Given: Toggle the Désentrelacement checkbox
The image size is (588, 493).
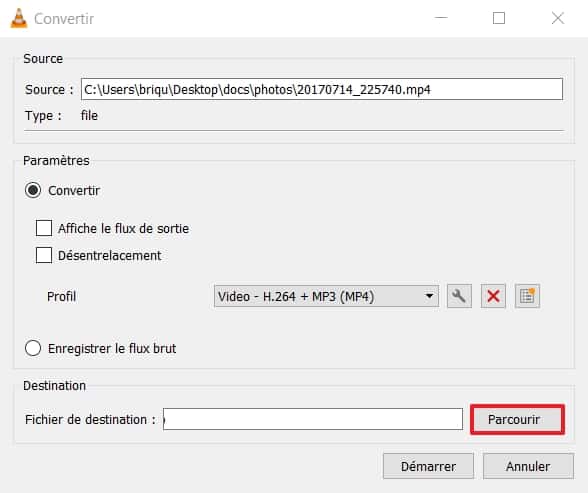Looking at the screenshot, I should pyautogui.click(x=44, y=255).
